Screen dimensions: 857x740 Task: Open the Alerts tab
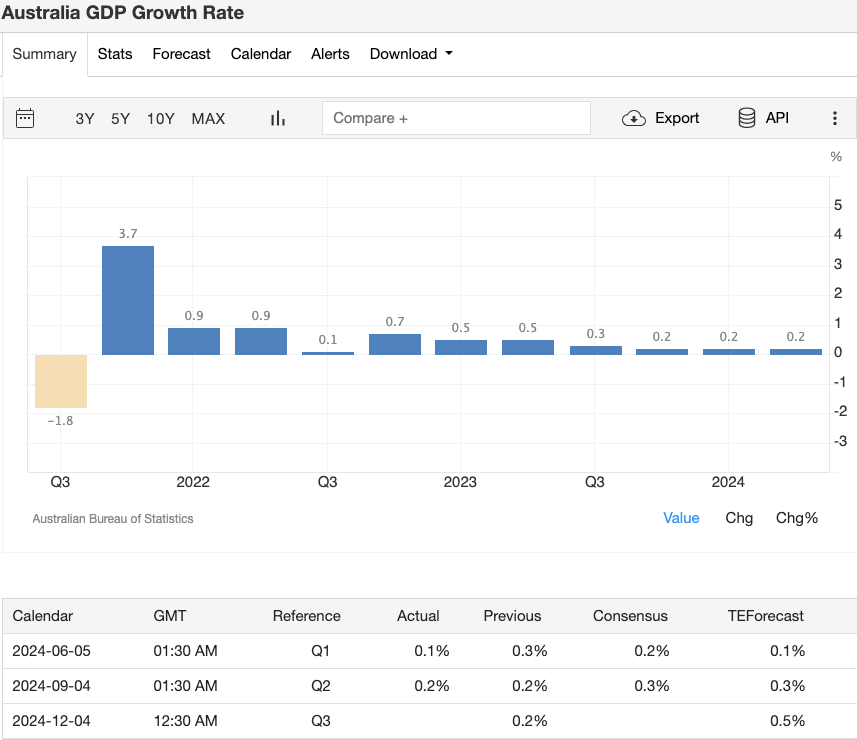coord(330,54)
